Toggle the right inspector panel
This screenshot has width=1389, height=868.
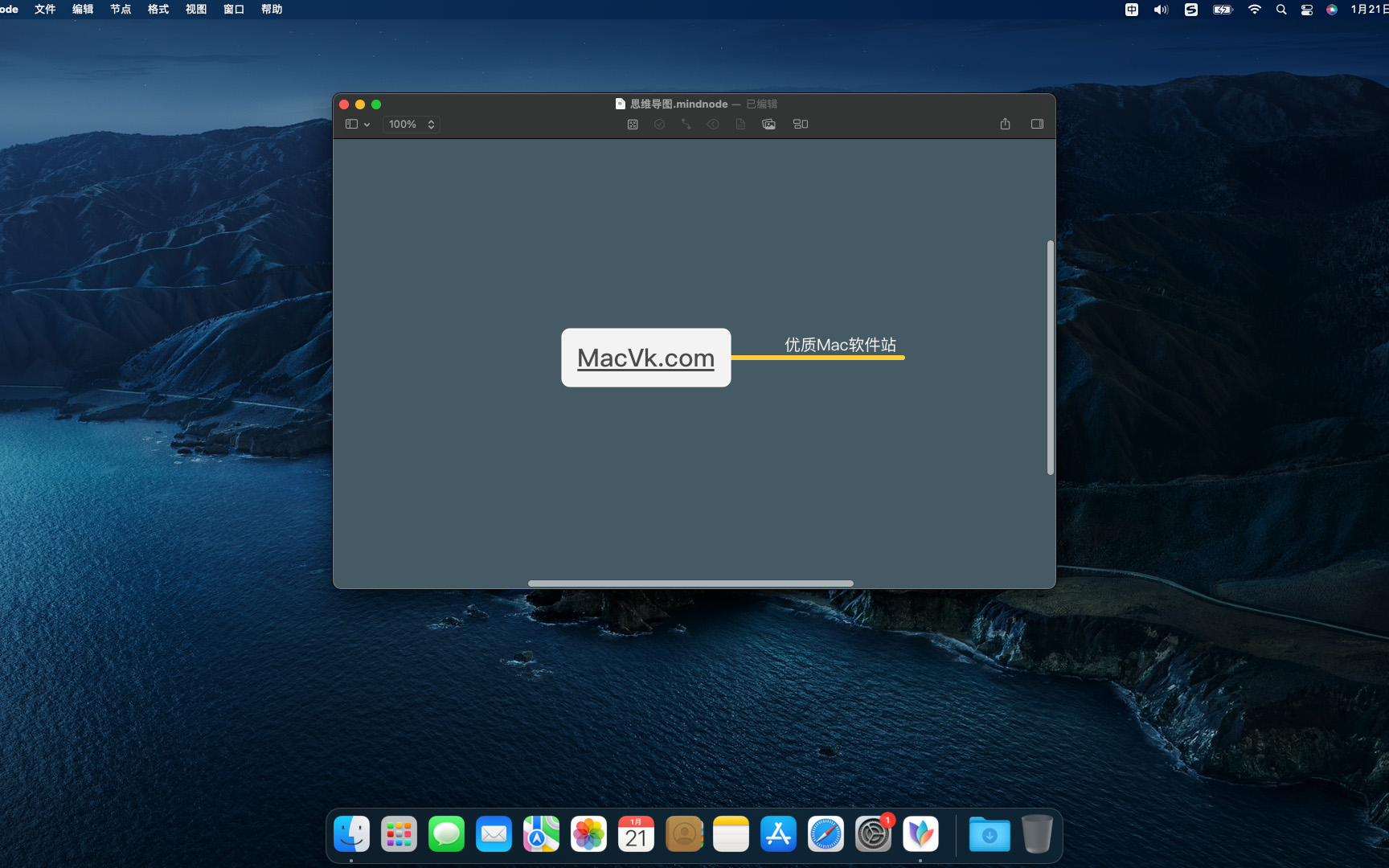click(1037, 124)
